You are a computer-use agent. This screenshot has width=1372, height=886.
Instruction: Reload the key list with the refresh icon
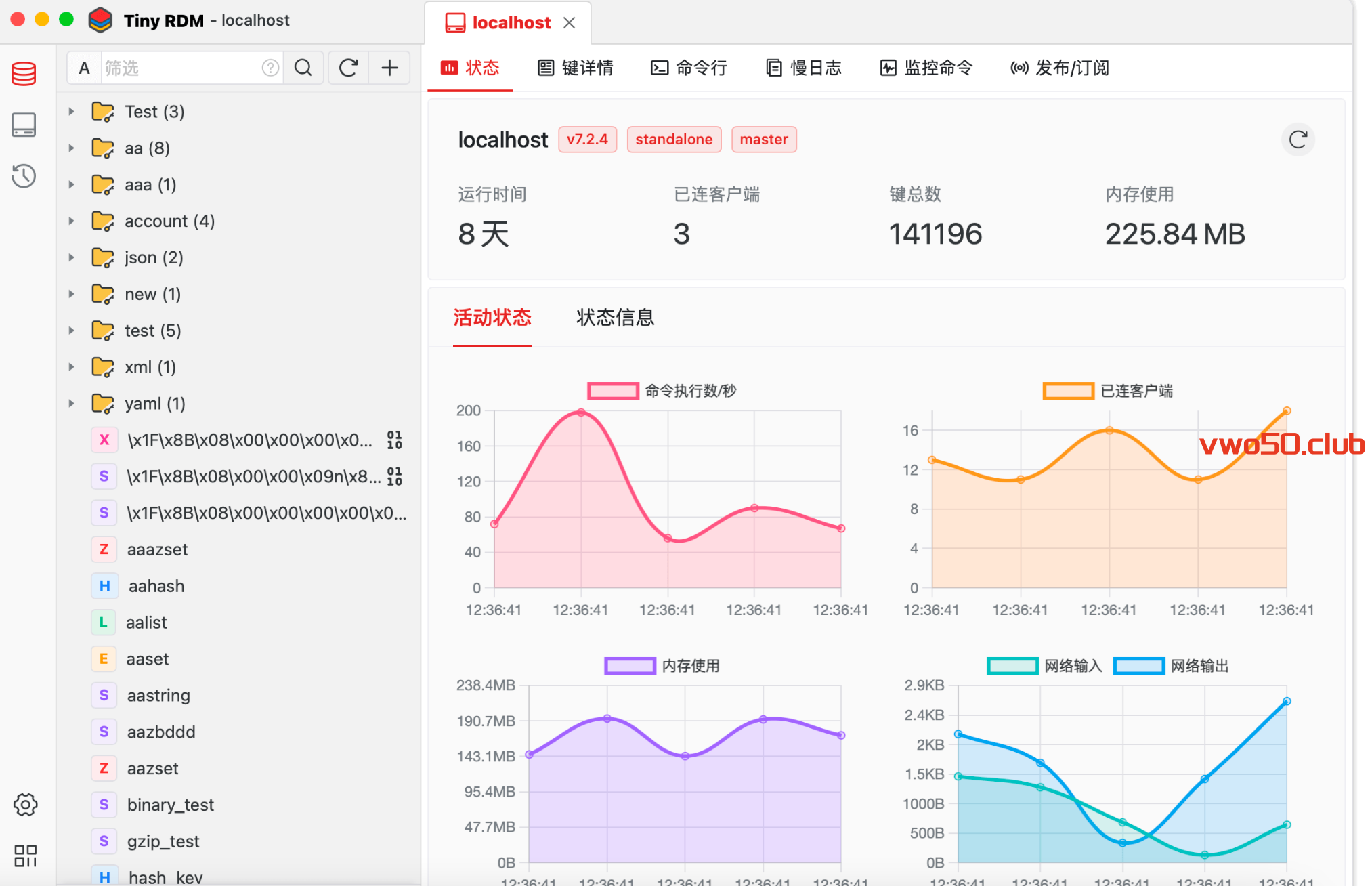click(348, 68)
